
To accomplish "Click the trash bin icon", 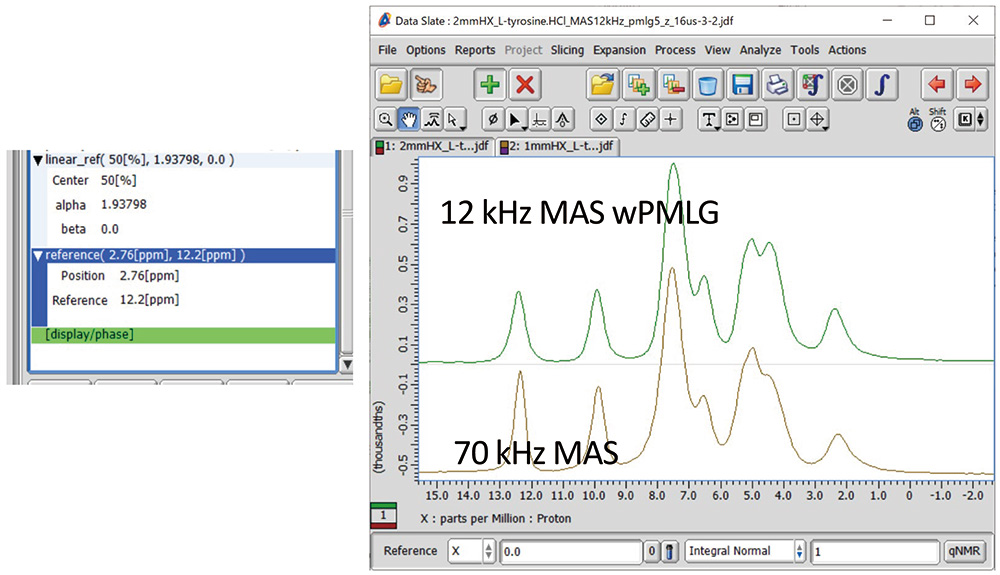I will coord(707,85).
